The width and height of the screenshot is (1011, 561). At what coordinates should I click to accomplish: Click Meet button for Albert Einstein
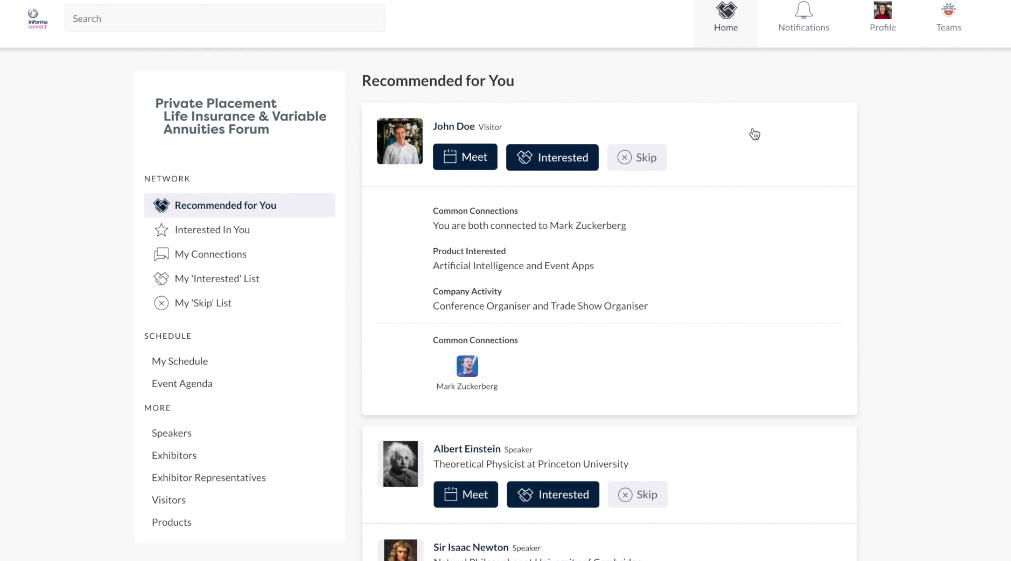466,494
